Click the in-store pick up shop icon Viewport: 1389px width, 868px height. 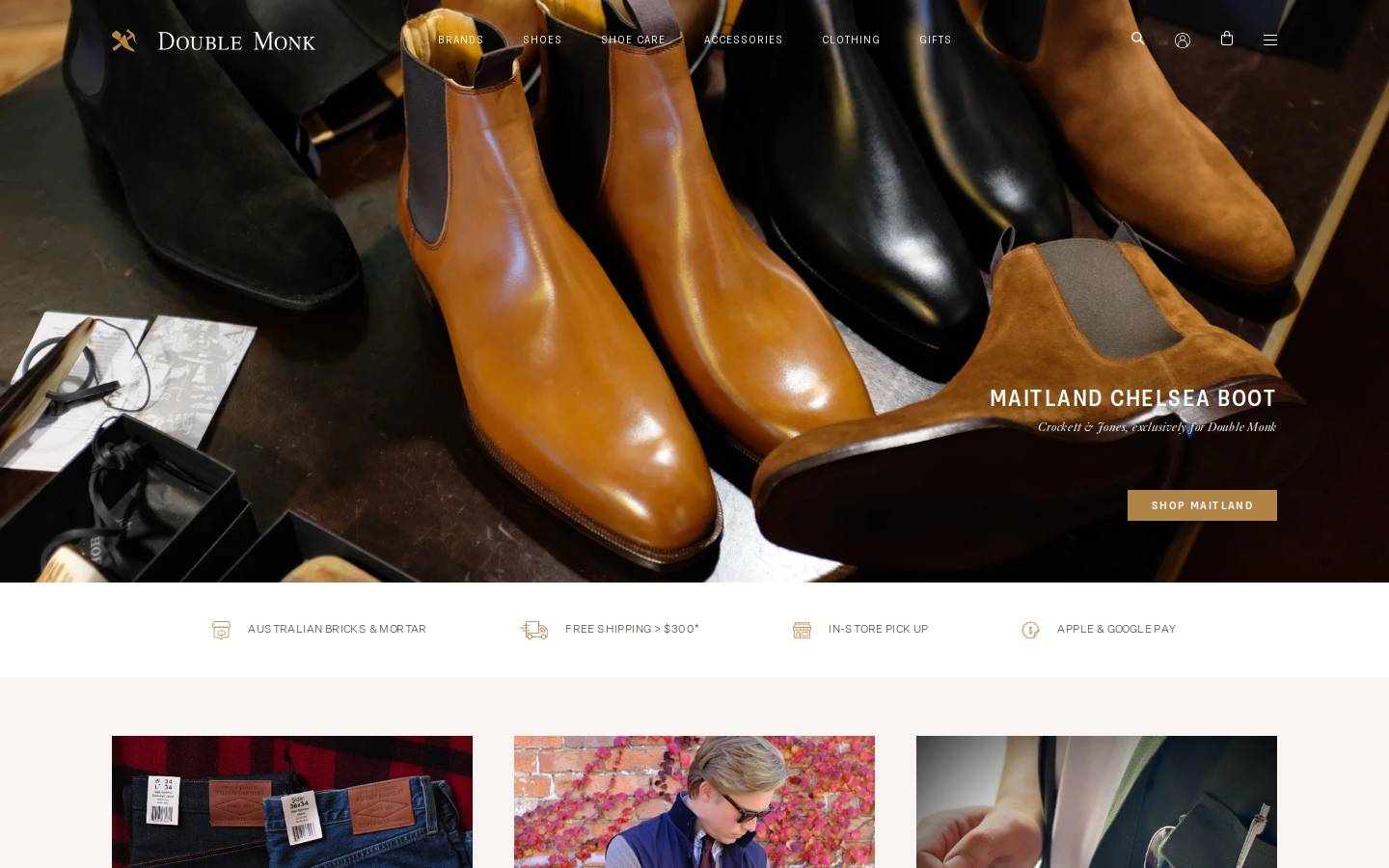point(802,630)
